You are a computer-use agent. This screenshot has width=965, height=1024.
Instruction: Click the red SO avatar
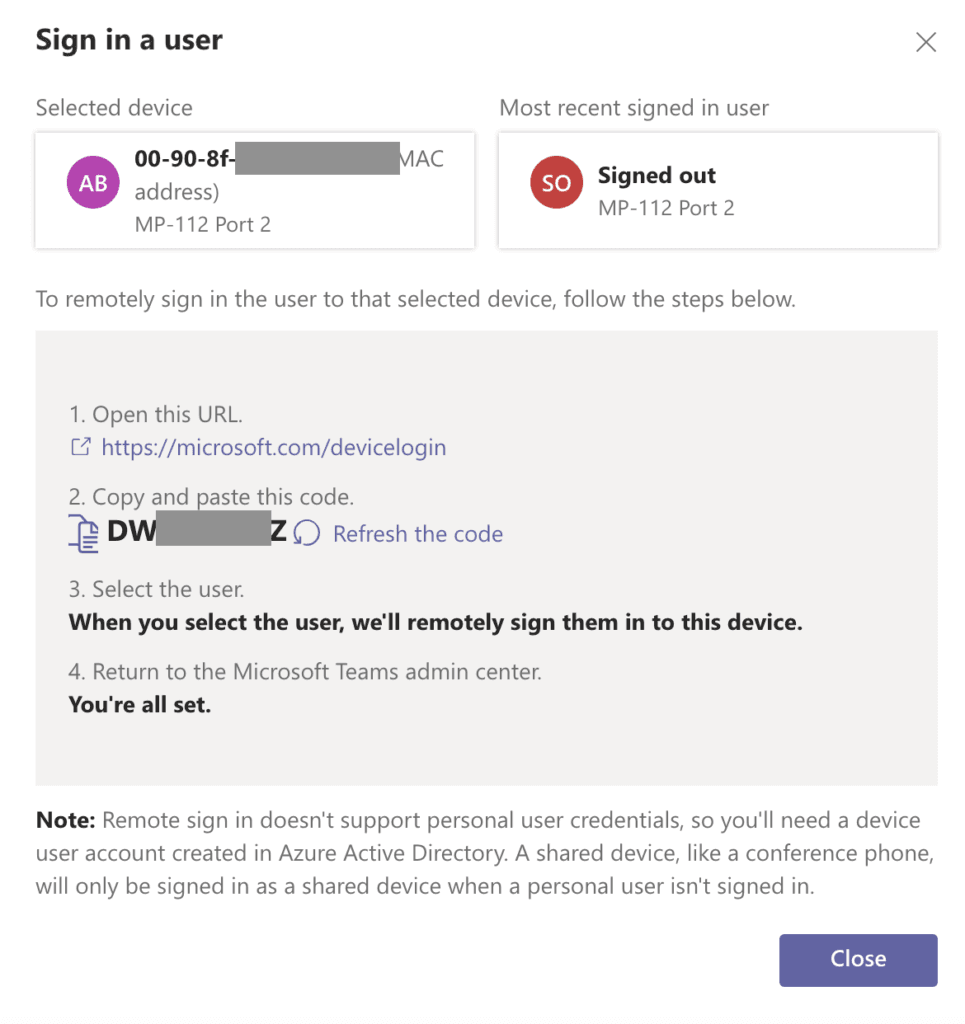point(556,182)
